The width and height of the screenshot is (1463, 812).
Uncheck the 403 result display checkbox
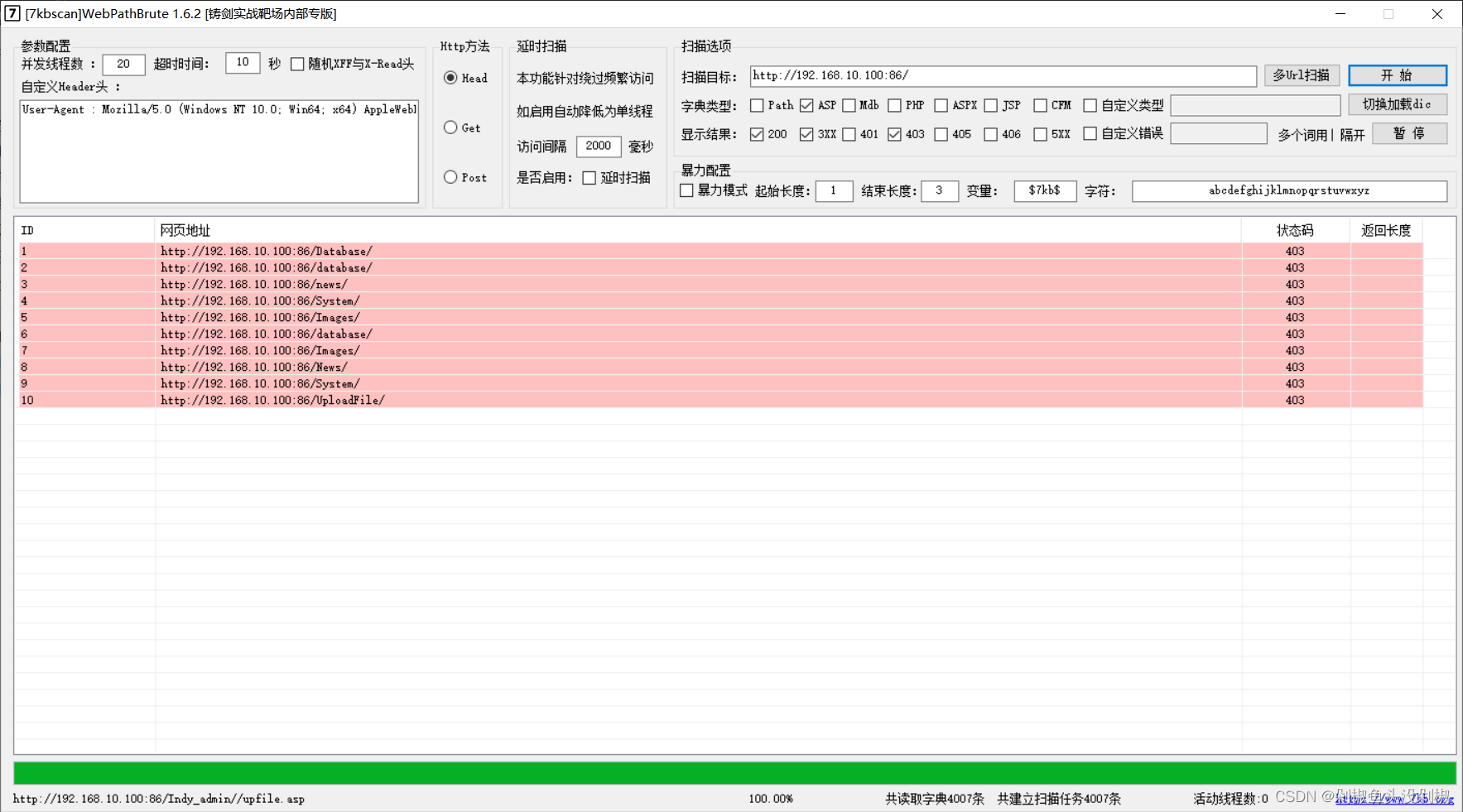(x=894, y=134)
